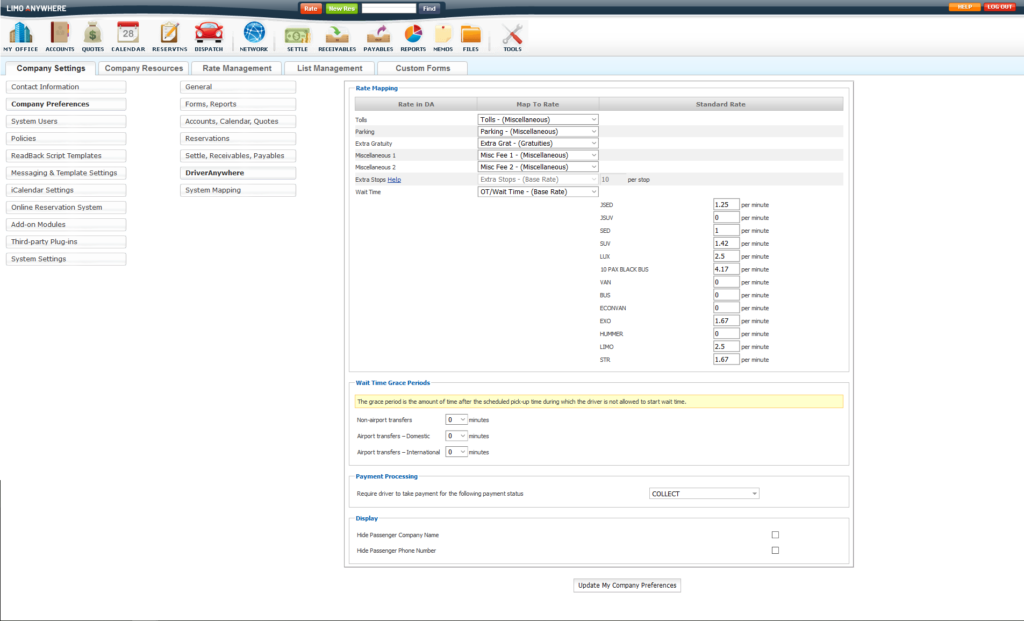Screen dimensions: 1024x621
Task: Select System Mapping in preferences list
Action: point(238,190)
